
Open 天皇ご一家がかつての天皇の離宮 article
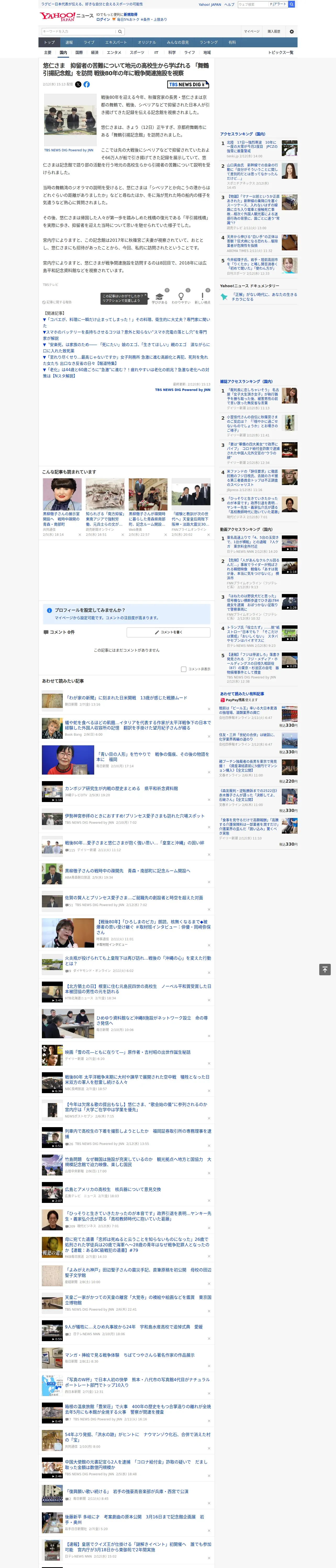click(x=138, y=1300)
